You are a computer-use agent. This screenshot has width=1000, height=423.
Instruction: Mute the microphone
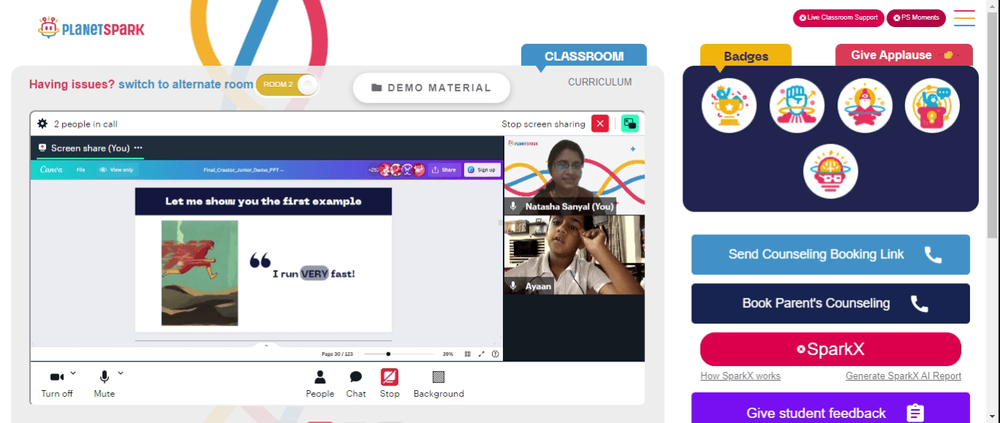pos(104,383)
